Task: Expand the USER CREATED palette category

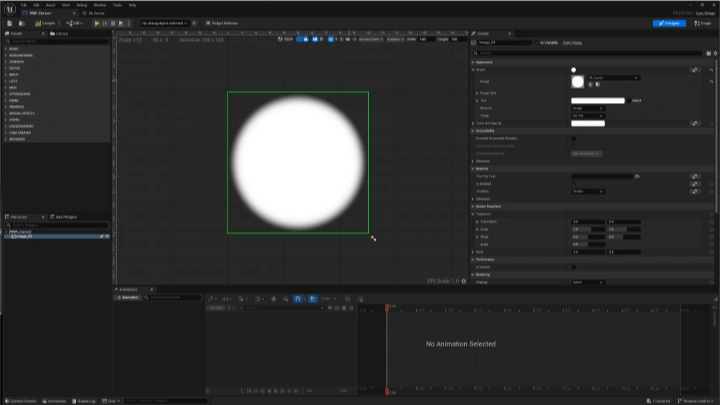Action: pyautogui.click(x=19, y=132)
